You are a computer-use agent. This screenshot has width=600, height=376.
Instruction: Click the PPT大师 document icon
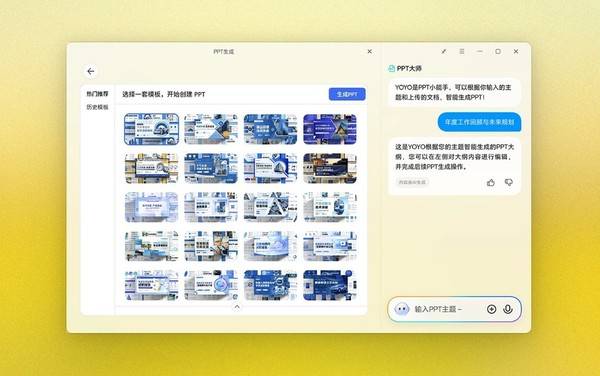[x=391, y=68]
